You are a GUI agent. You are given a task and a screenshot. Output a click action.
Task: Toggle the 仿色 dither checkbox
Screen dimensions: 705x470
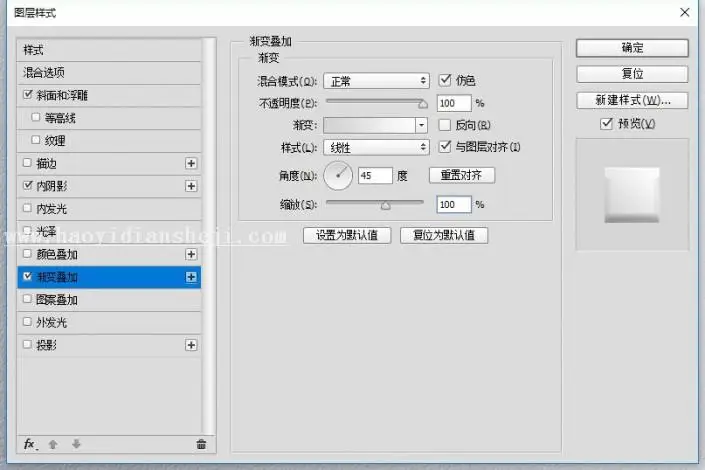point(445,80)
